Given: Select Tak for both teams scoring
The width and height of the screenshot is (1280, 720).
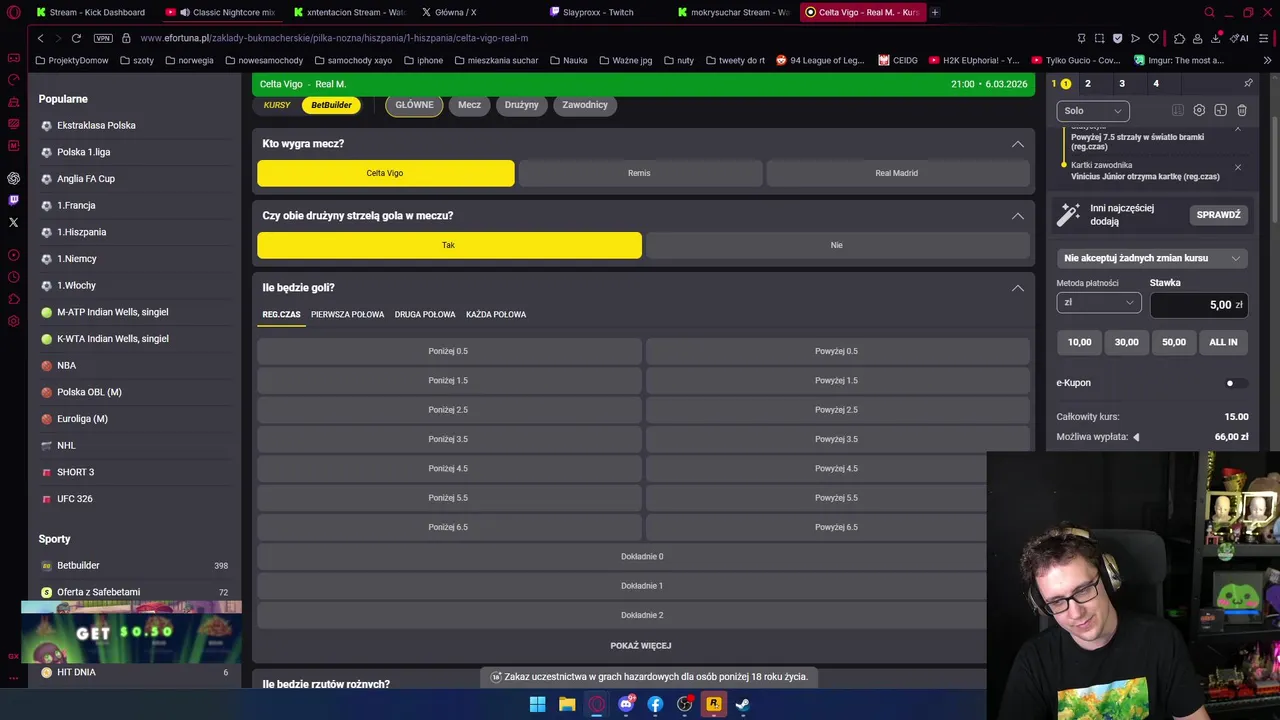Looking at the screenshot, I should 449,245.
